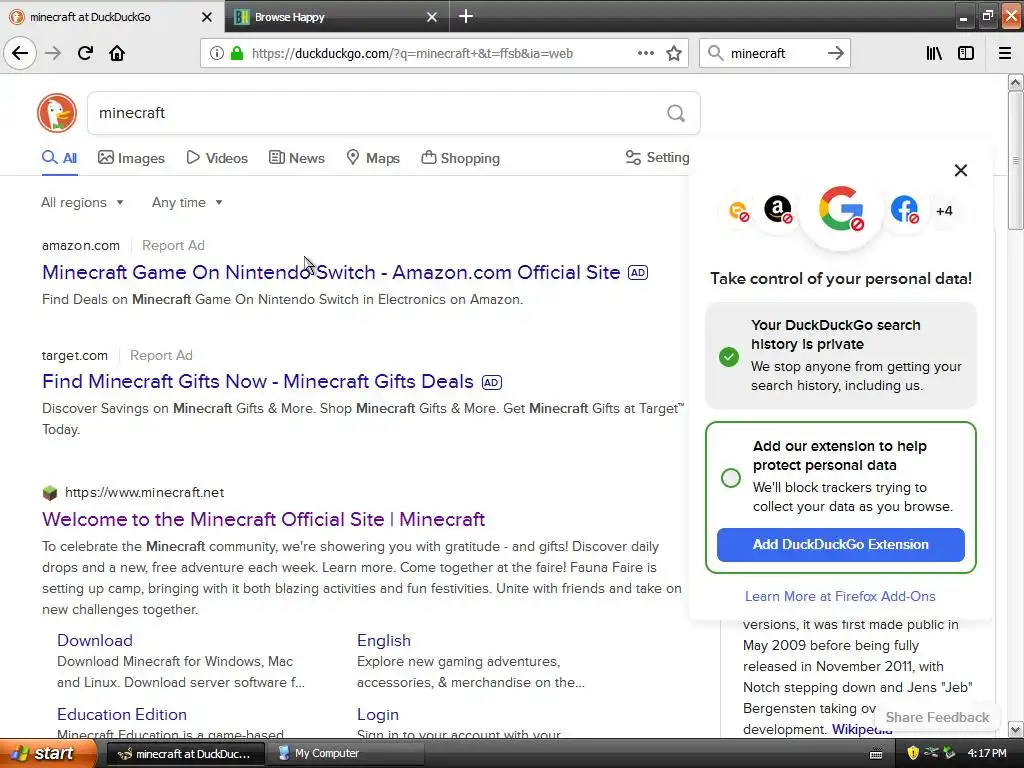The image size is (1024, 768).
Task: Open the browser Home page icon
Action: (117, 53)
